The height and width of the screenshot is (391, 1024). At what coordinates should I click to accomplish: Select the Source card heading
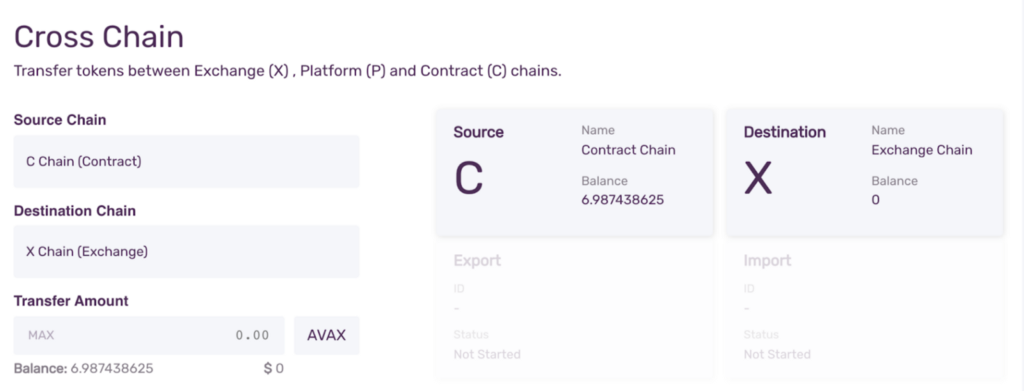click(479, 132)
